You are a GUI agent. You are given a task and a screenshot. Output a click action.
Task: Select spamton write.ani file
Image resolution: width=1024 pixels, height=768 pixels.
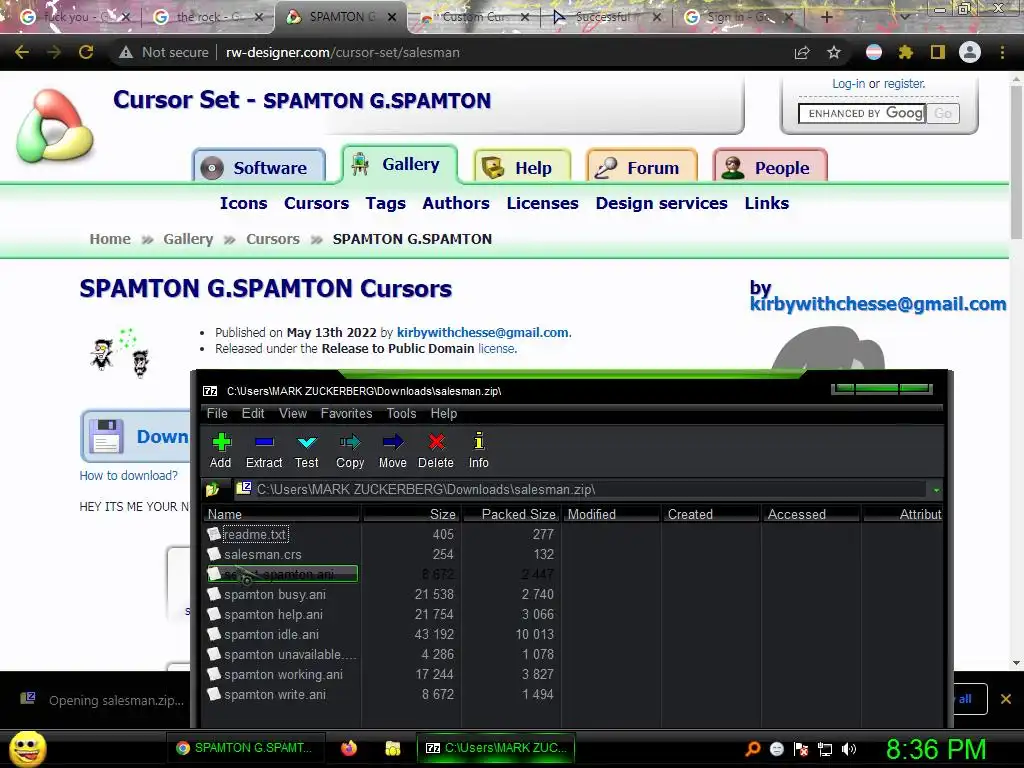(x=274, y=694)
